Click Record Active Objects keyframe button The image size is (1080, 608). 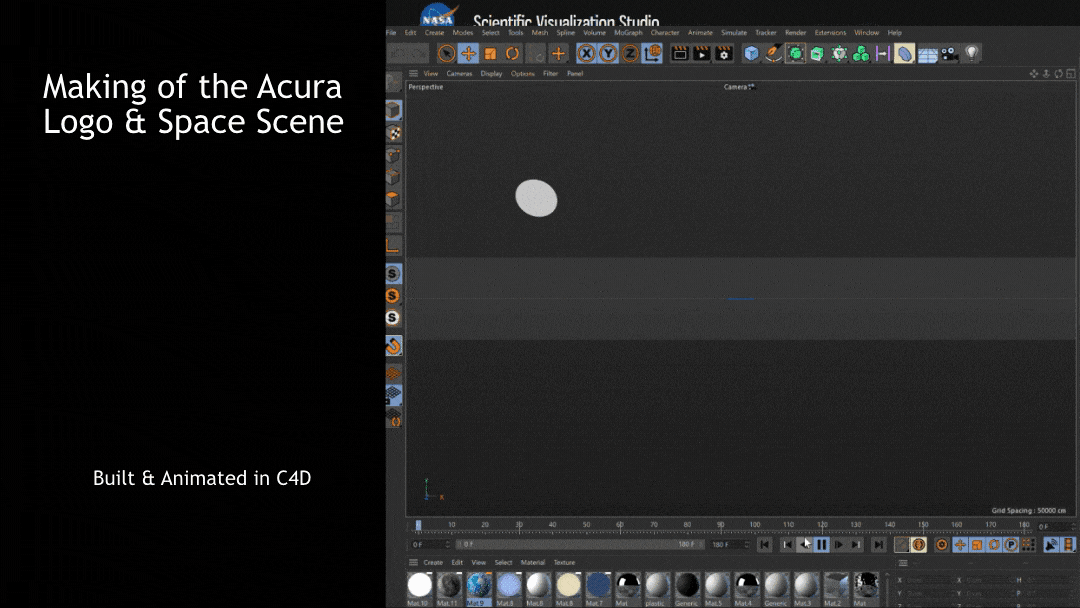pyautogui.click(x=902, y=545)
